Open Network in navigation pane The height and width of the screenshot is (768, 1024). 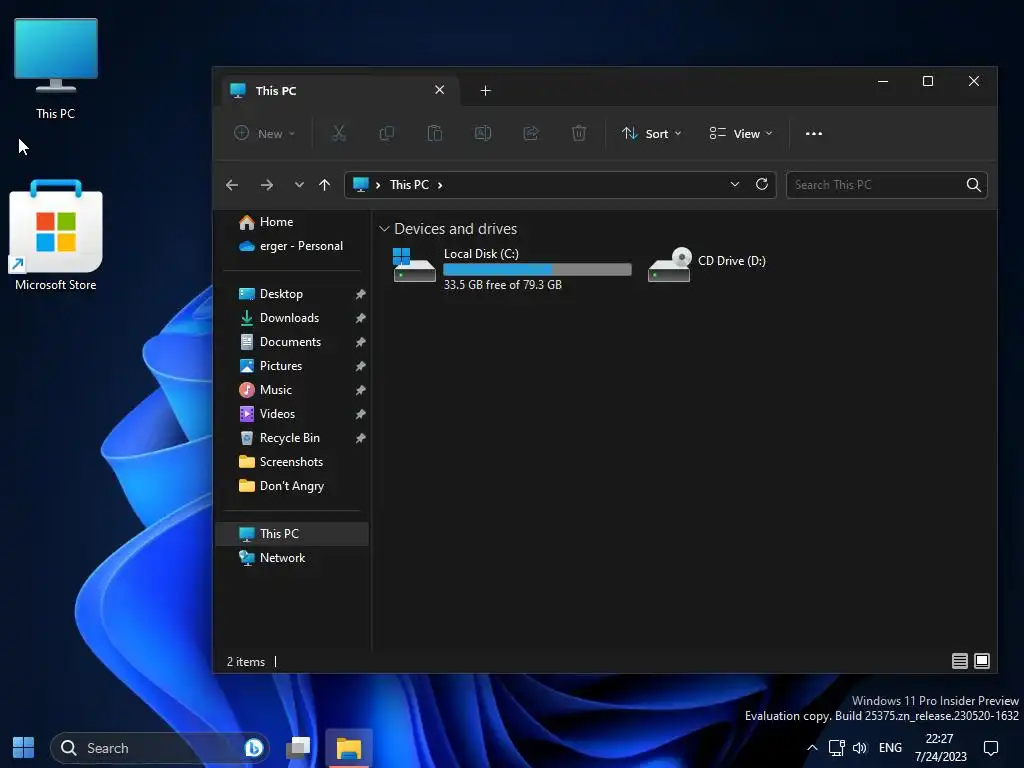(x=293, y=558)
